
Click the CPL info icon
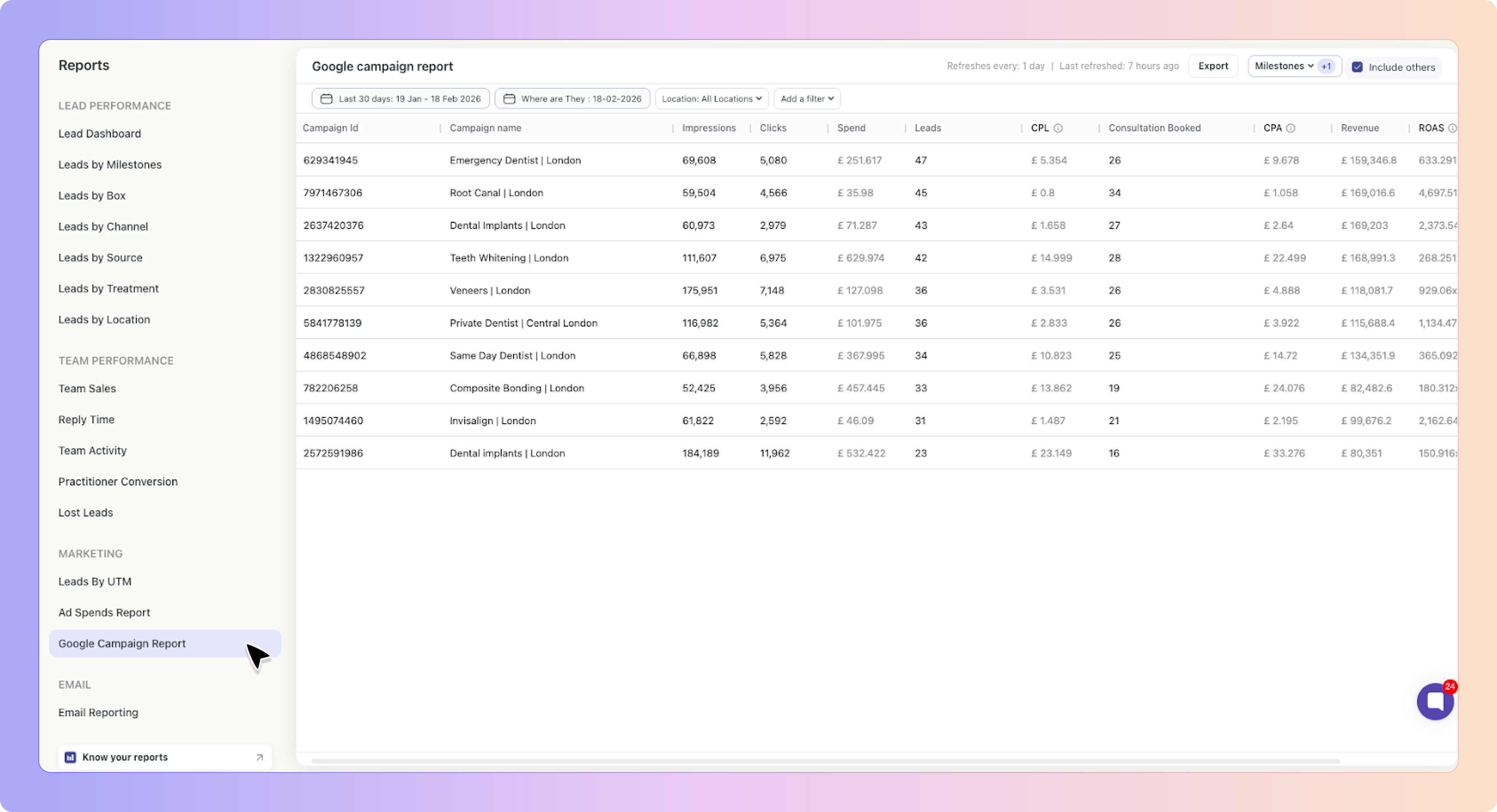(1058, 128)
